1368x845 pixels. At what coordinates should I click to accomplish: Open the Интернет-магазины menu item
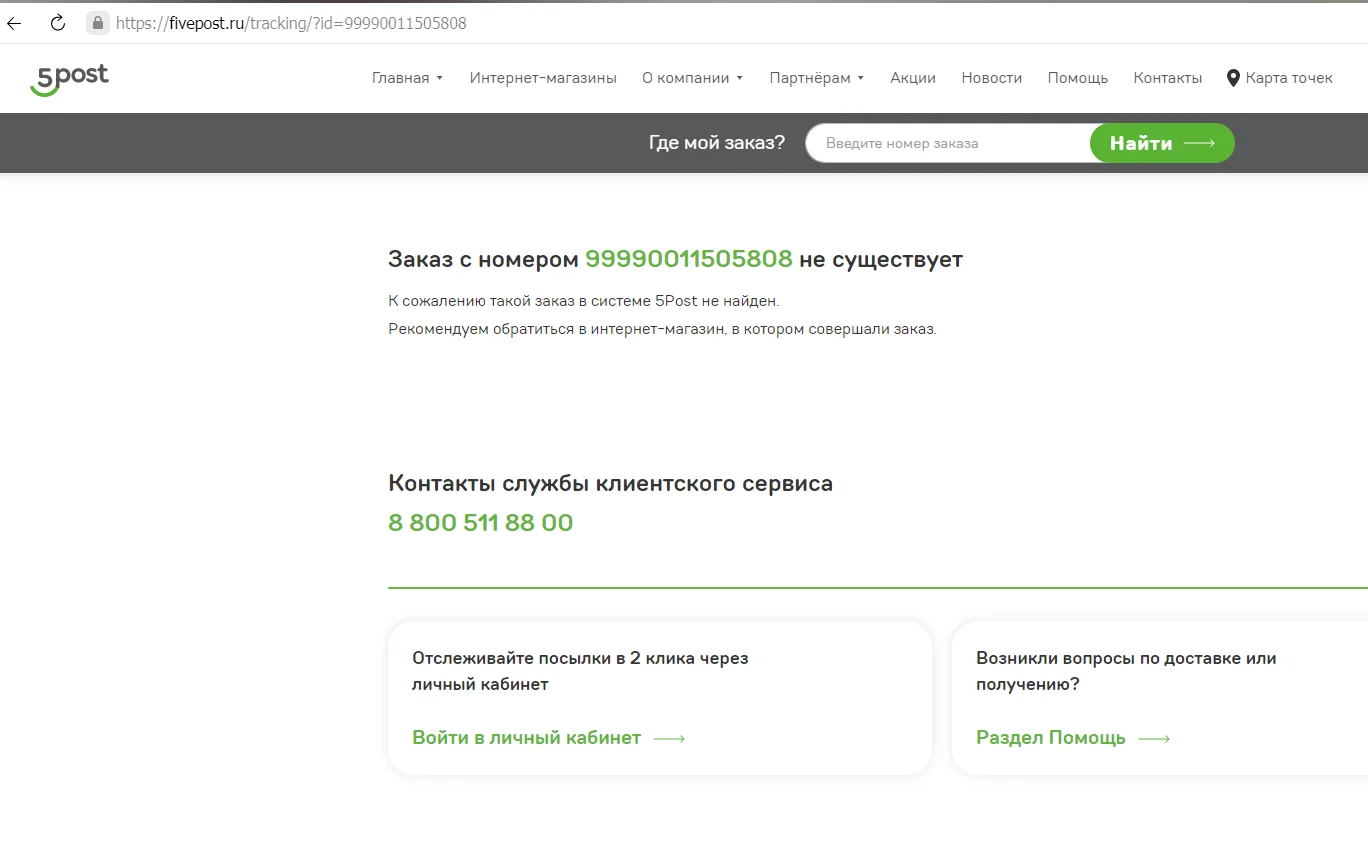(x=543, y=78)
